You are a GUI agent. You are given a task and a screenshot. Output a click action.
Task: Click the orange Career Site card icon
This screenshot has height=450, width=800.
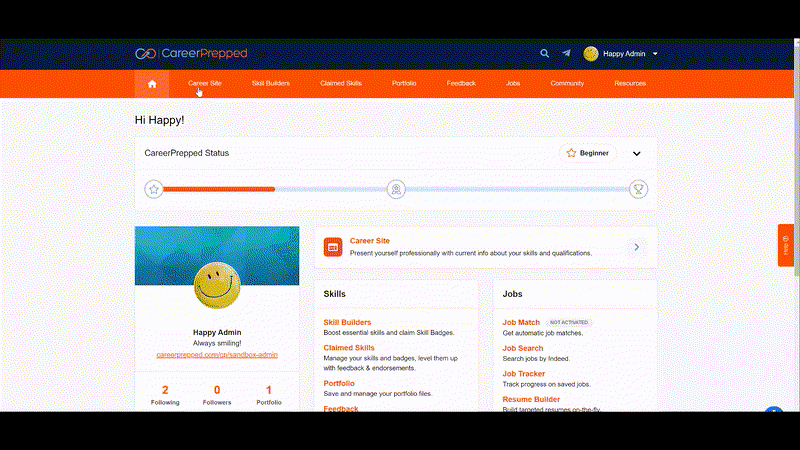click(x=333, y=247)
